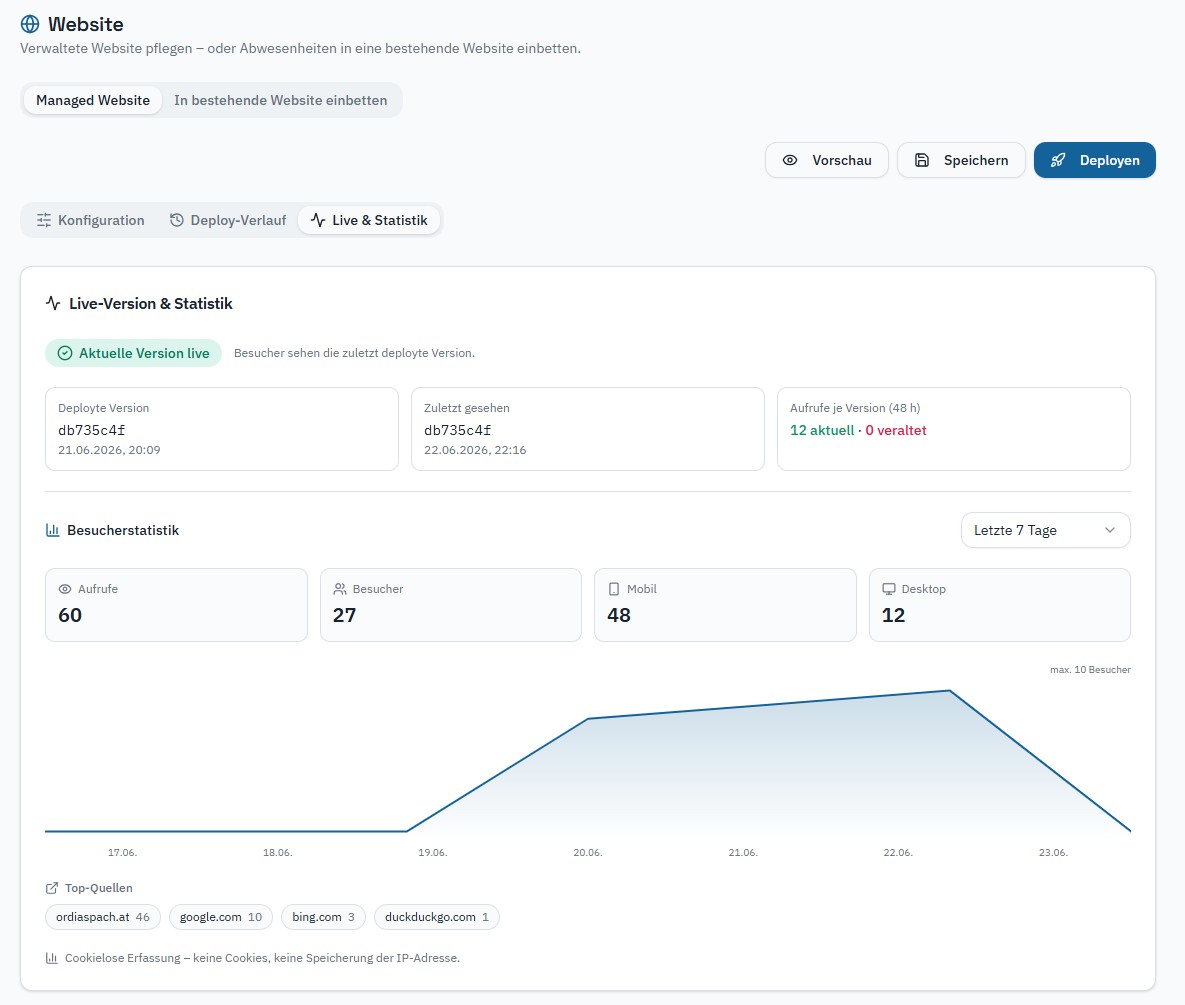1185x1005 pixels.
Task: Click the 19.06. chart axis label
Action: coord(433,852)
